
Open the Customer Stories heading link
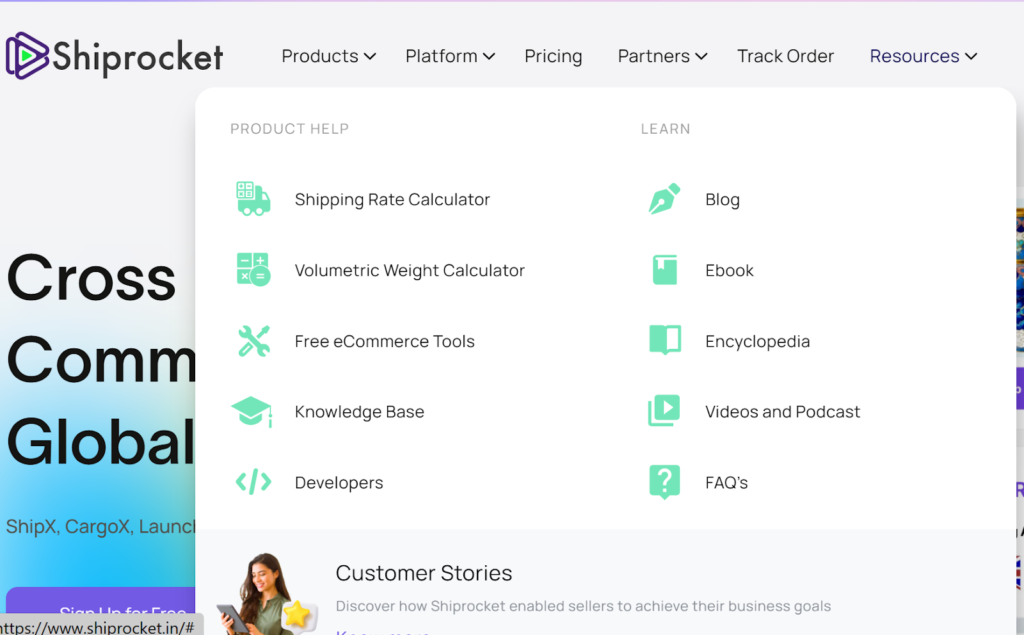click(424, 573)
